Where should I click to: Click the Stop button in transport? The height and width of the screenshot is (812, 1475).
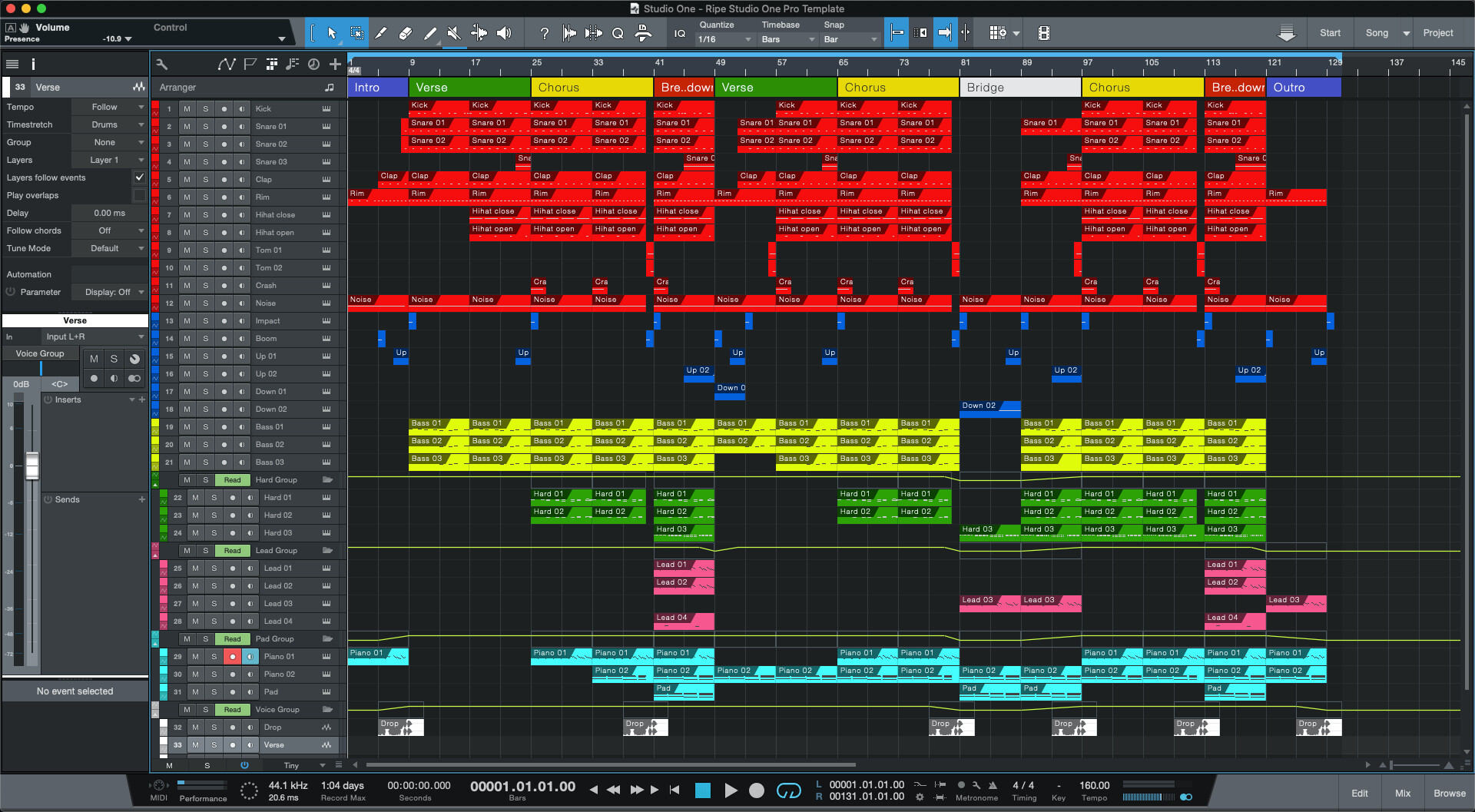coord(702,790)
